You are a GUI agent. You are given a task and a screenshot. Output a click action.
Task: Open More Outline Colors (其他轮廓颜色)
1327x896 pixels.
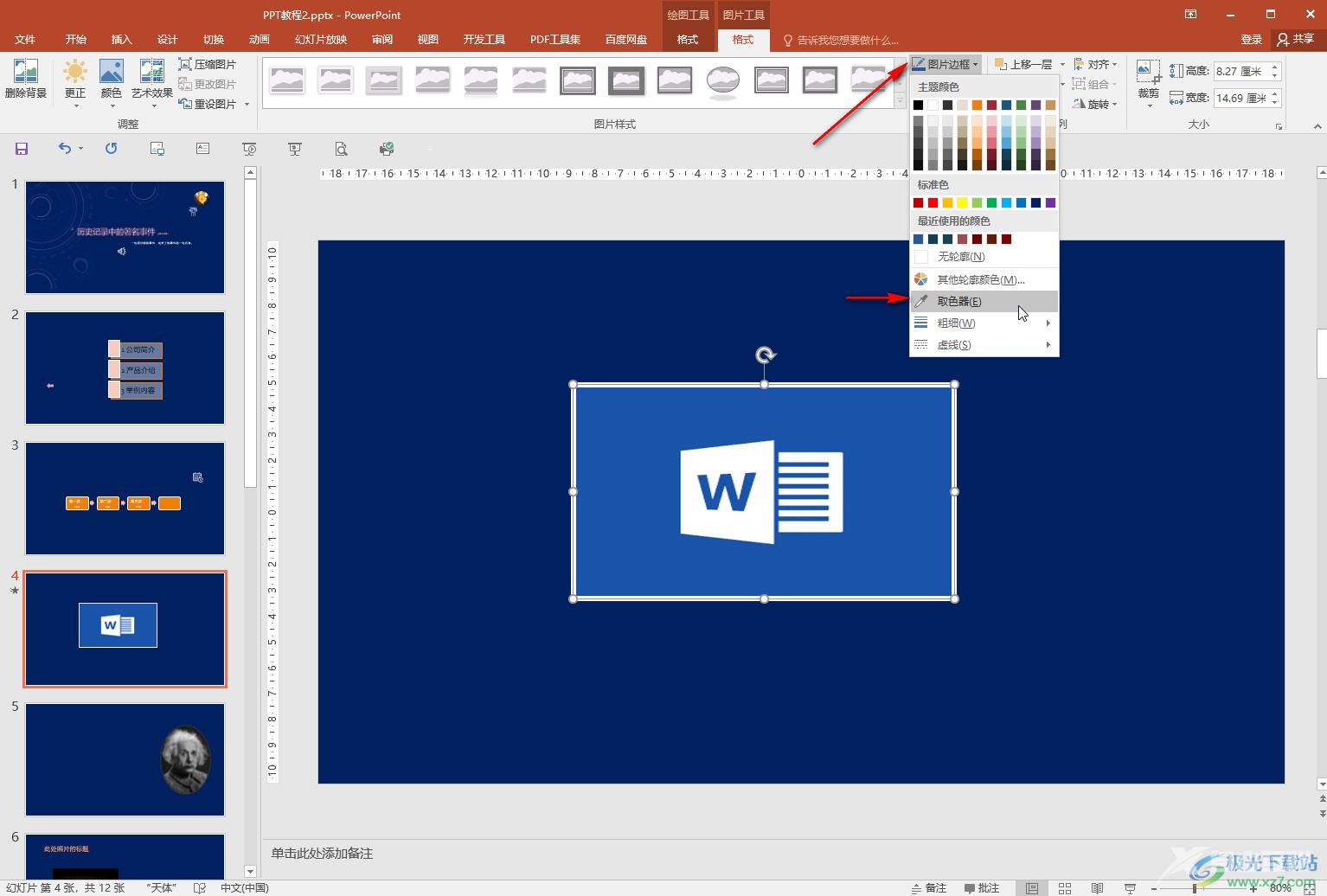[984, 279]
